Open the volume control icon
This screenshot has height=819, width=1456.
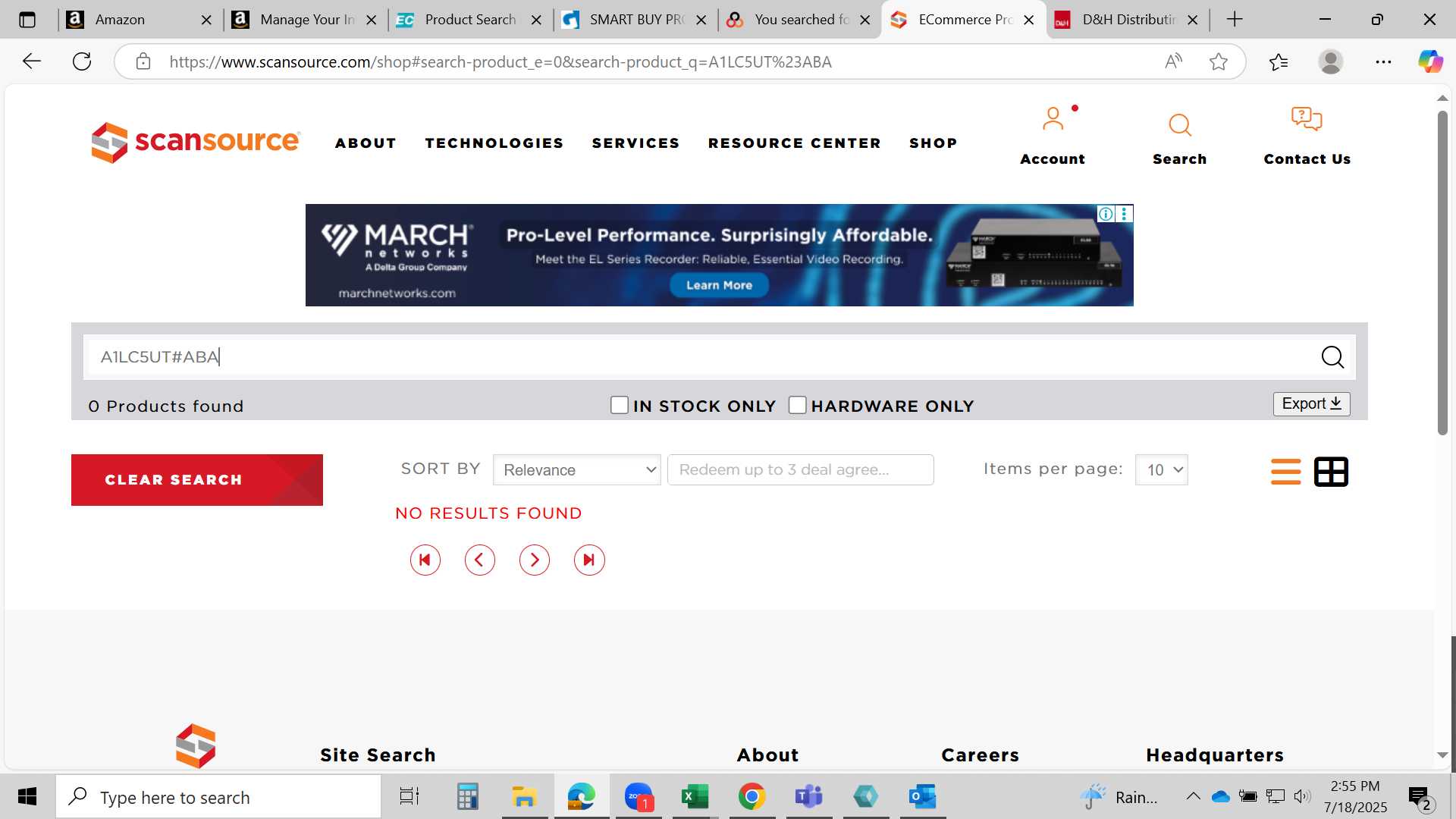tap(1302, 796)
